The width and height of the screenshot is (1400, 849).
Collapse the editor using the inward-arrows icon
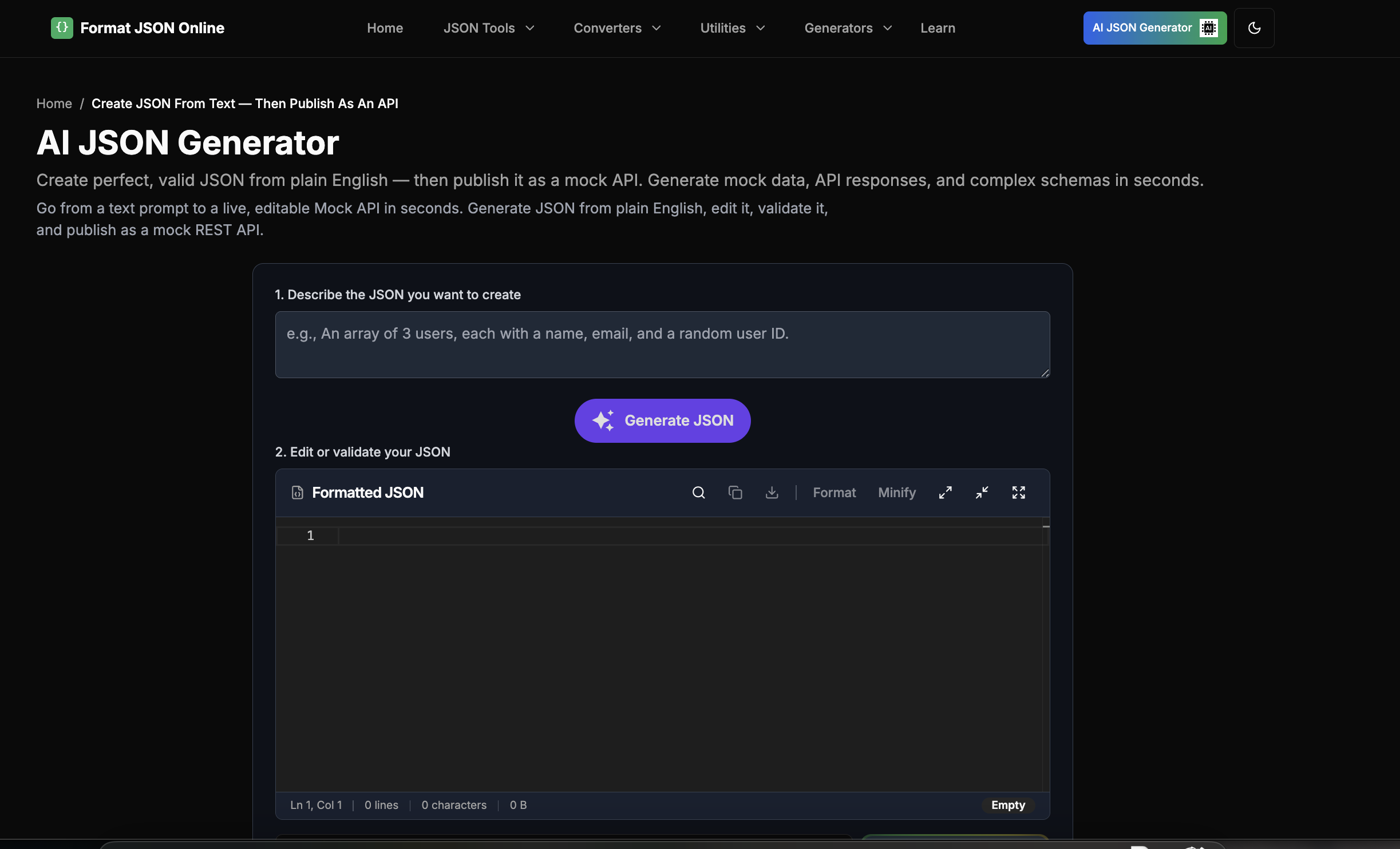point(982,492)
